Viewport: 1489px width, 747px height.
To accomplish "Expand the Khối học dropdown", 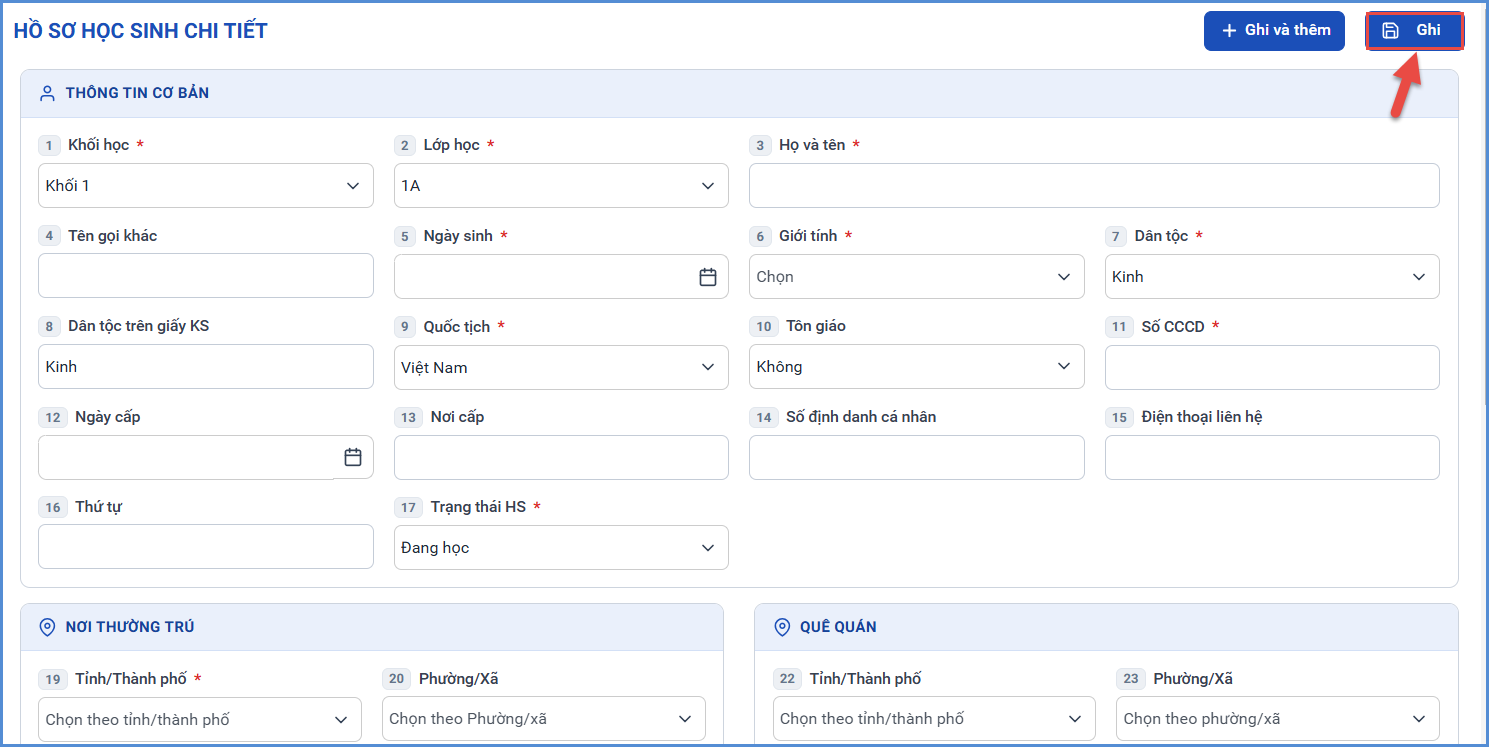I will coord(206,186).
